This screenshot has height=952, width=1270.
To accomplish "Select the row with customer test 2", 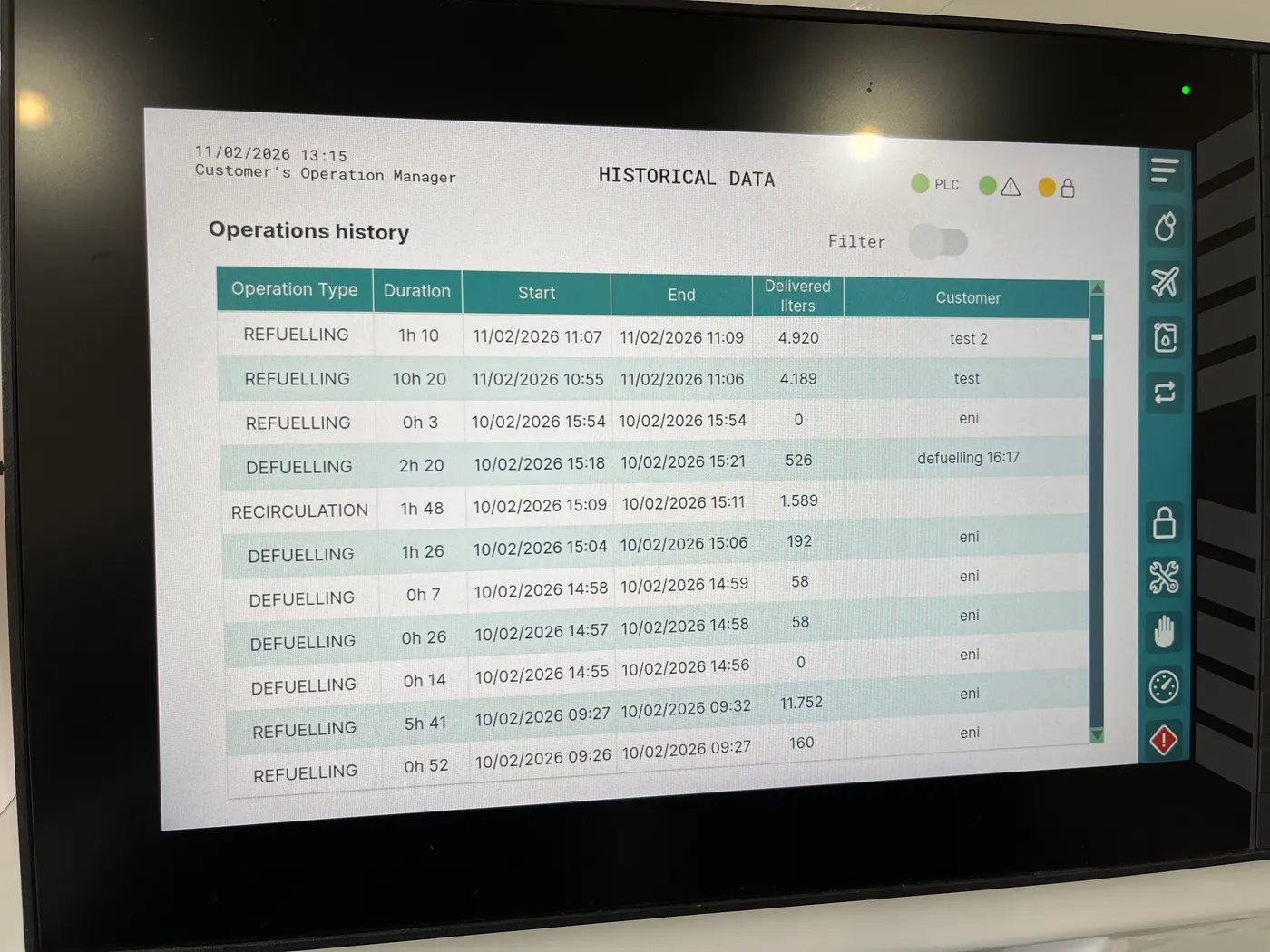I will click(x=653, y=335).
